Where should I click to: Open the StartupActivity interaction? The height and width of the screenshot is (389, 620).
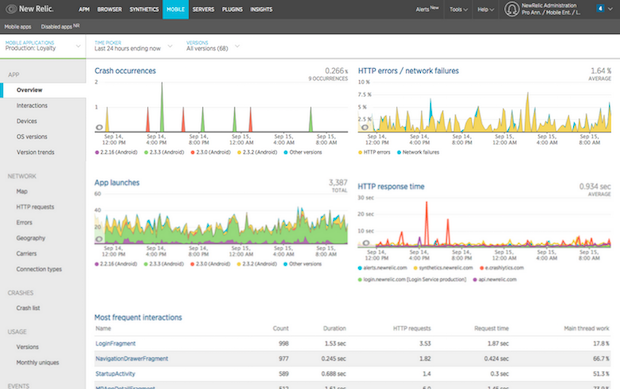pos(115,374)
